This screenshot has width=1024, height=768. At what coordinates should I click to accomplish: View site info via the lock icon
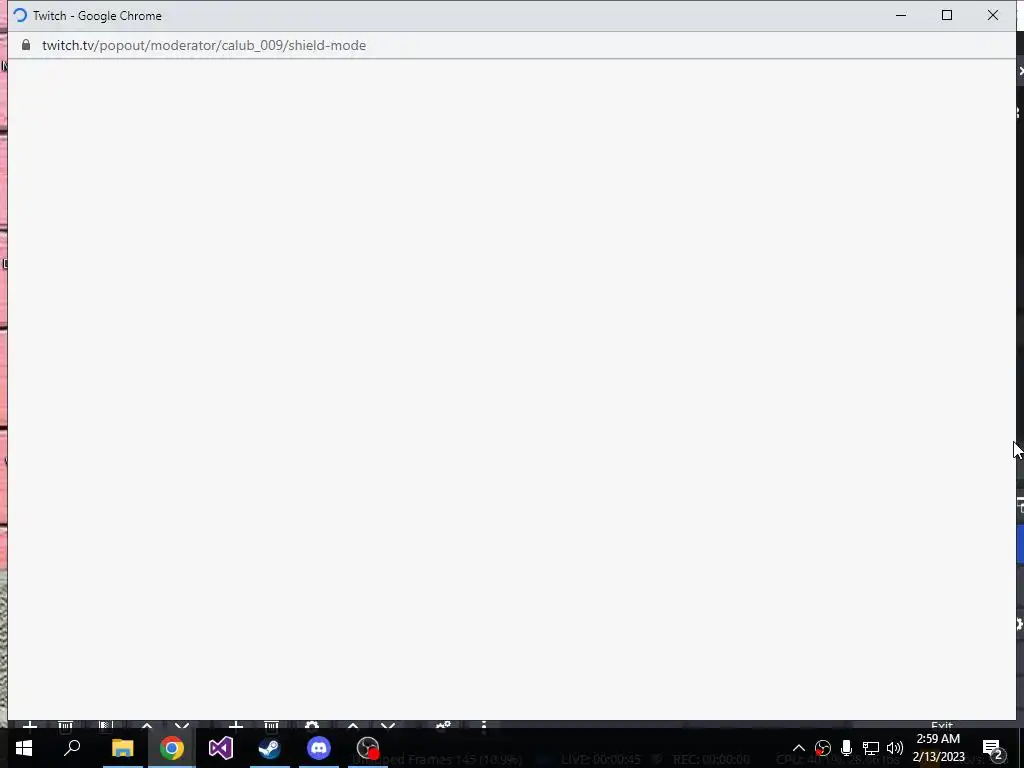(x=26, y=45)
